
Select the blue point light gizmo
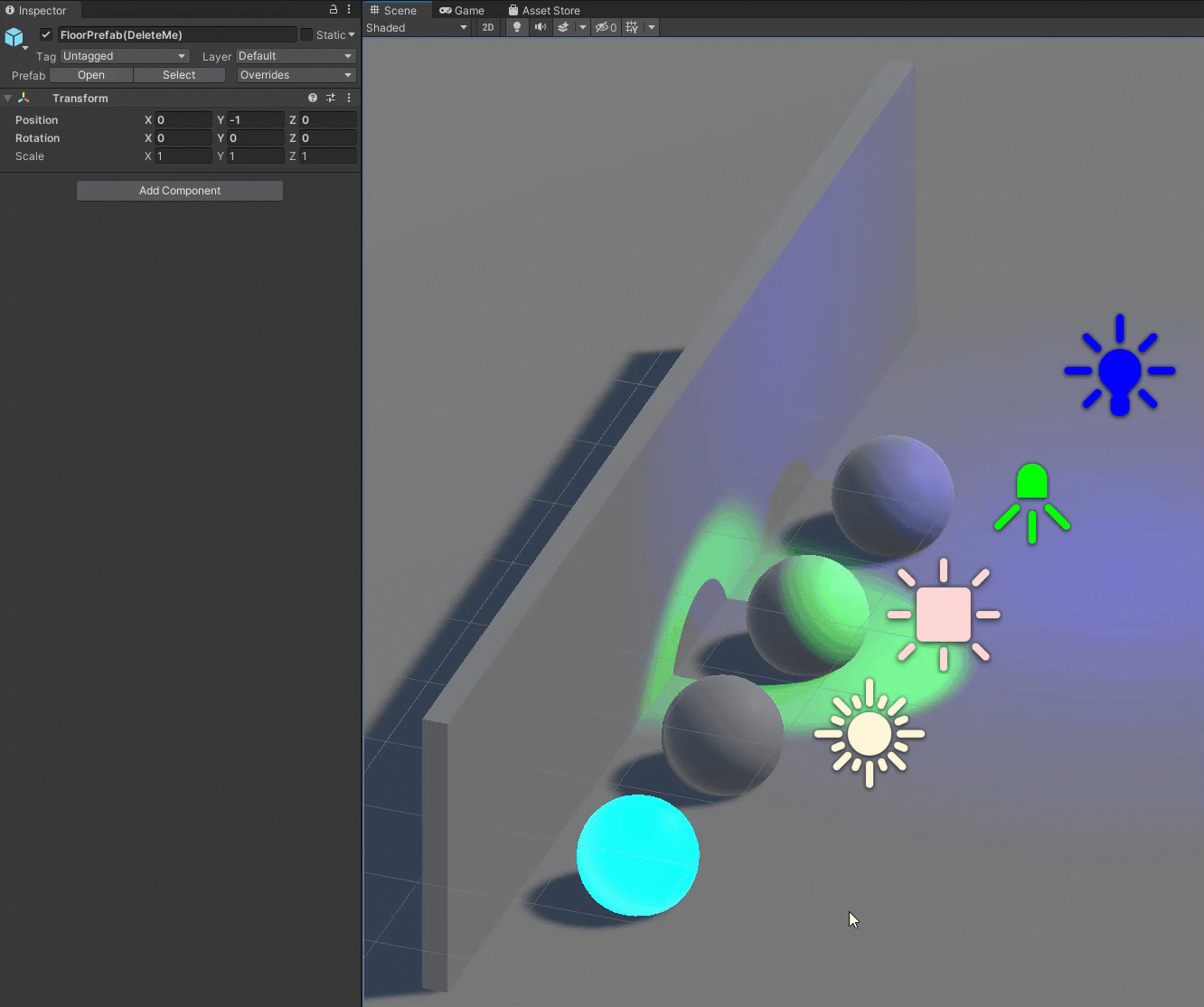(1120, 366)
